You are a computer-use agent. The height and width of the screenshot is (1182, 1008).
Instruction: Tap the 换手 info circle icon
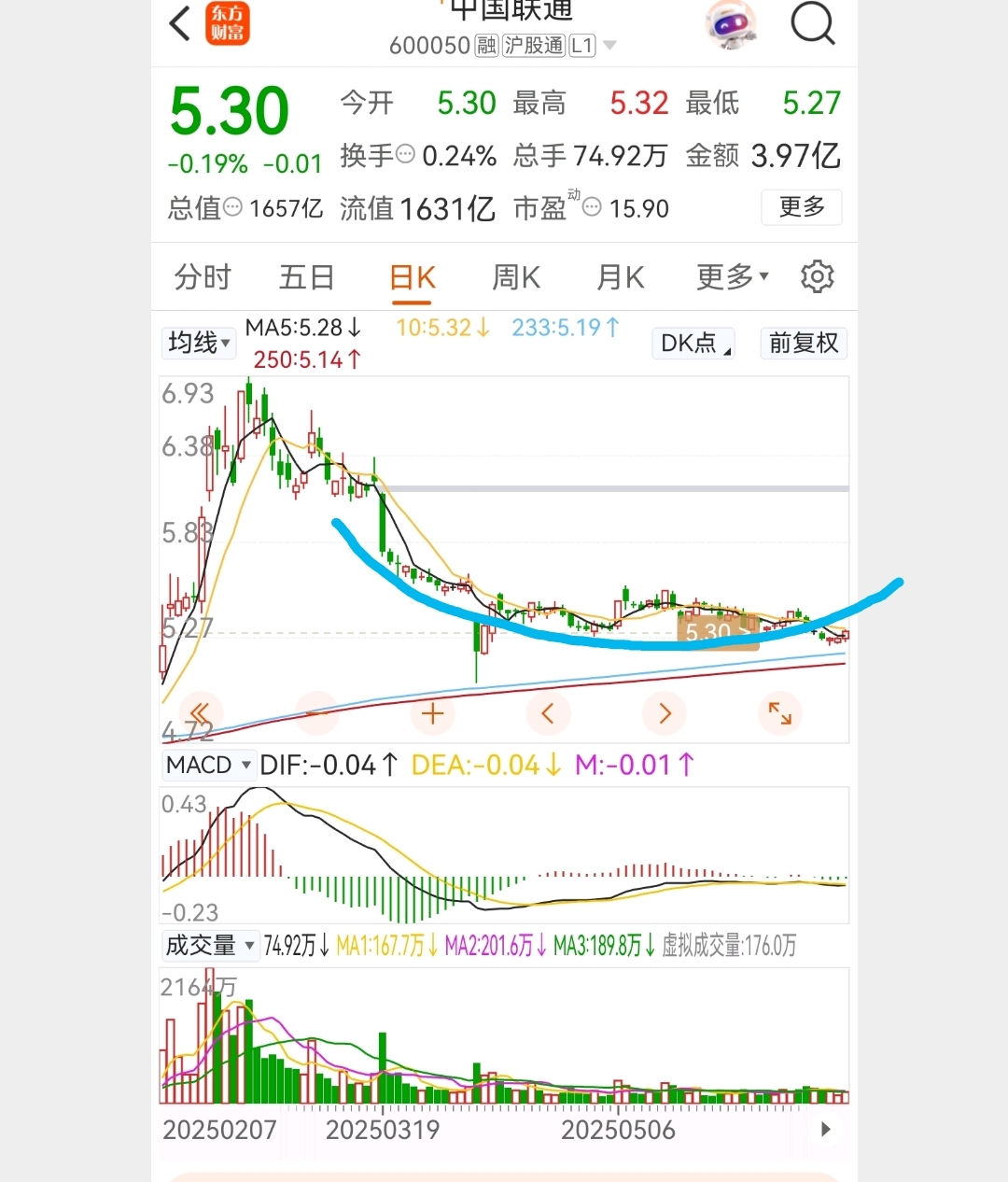(405, 154)
